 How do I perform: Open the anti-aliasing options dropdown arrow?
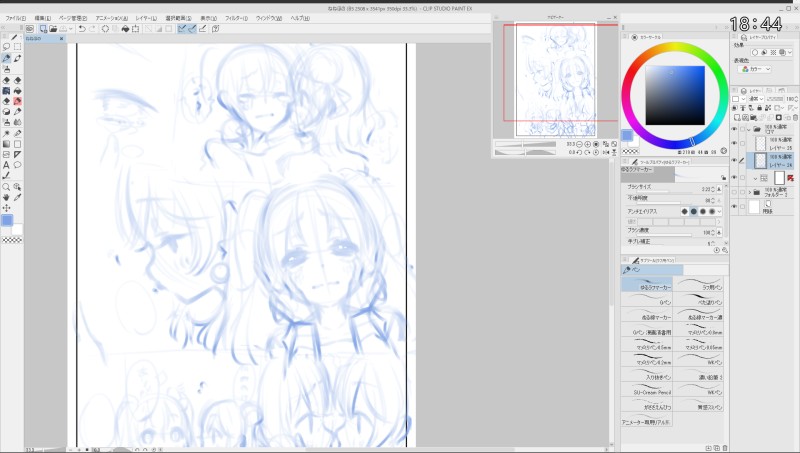(719, 211)
